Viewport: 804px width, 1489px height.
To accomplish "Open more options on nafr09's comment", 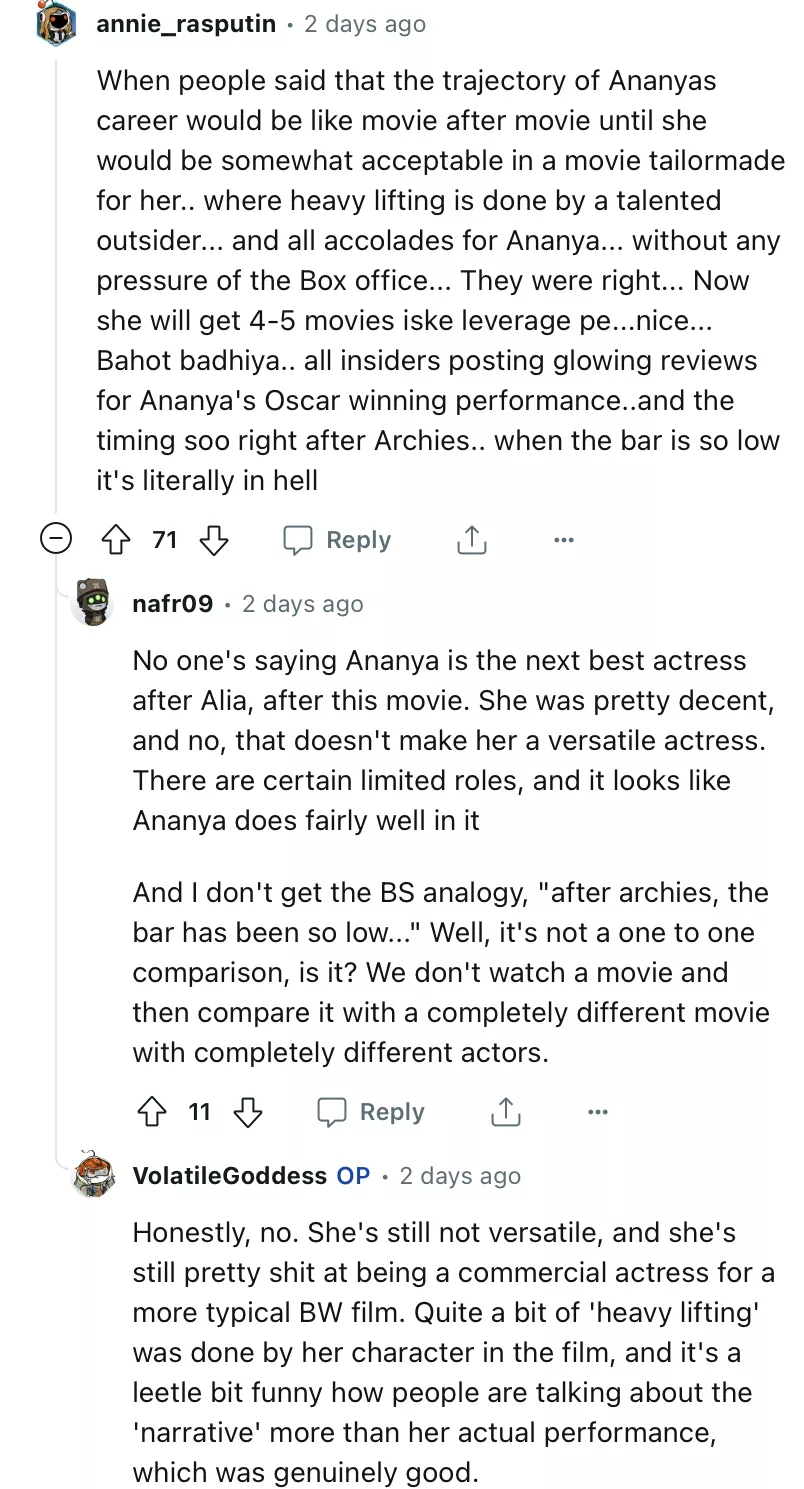I will [598, 1112].
